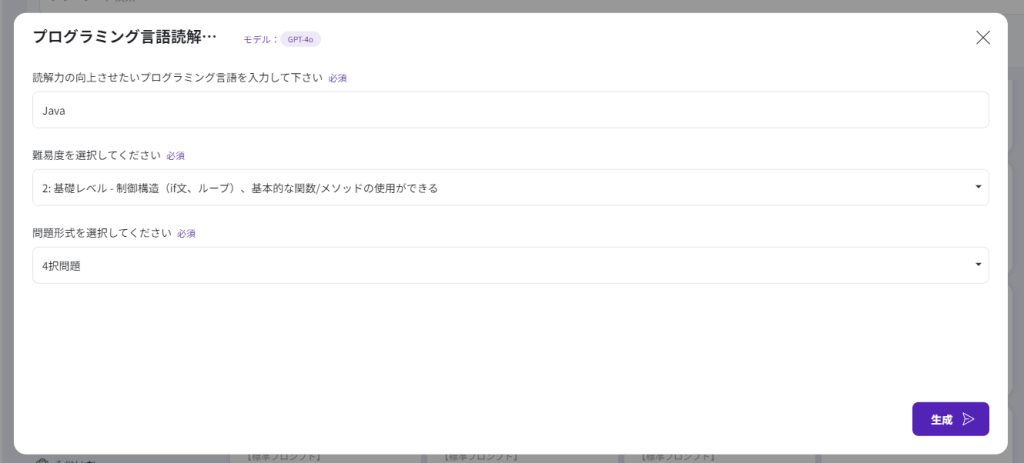This screenshot has width=1024, height=463.
Task: Click the leftmost 標準プロンプト card behind dialog
Action: pos(283,458)
